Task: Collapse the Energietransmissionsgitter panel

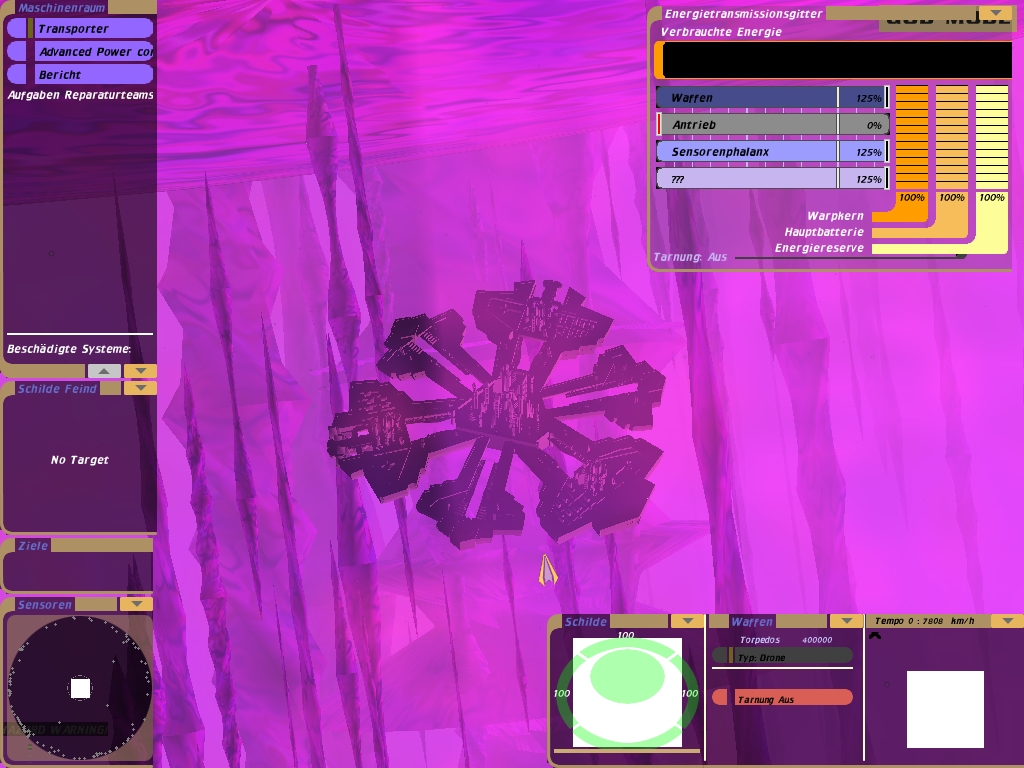Action: click(x=994, y=14)
